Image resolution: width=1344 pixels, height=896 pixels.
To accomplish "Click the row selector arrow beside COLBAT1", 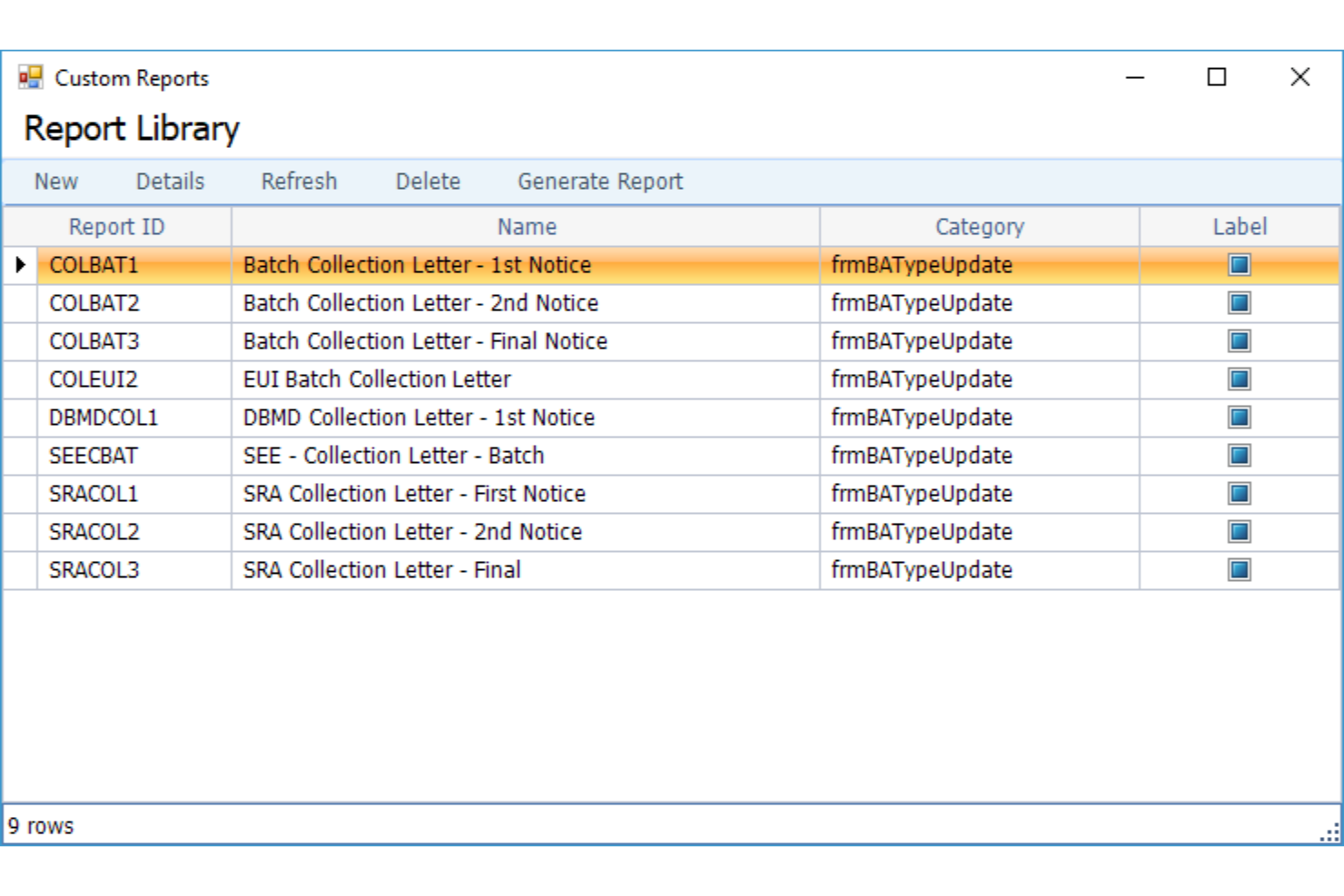I will coord(20,265).
